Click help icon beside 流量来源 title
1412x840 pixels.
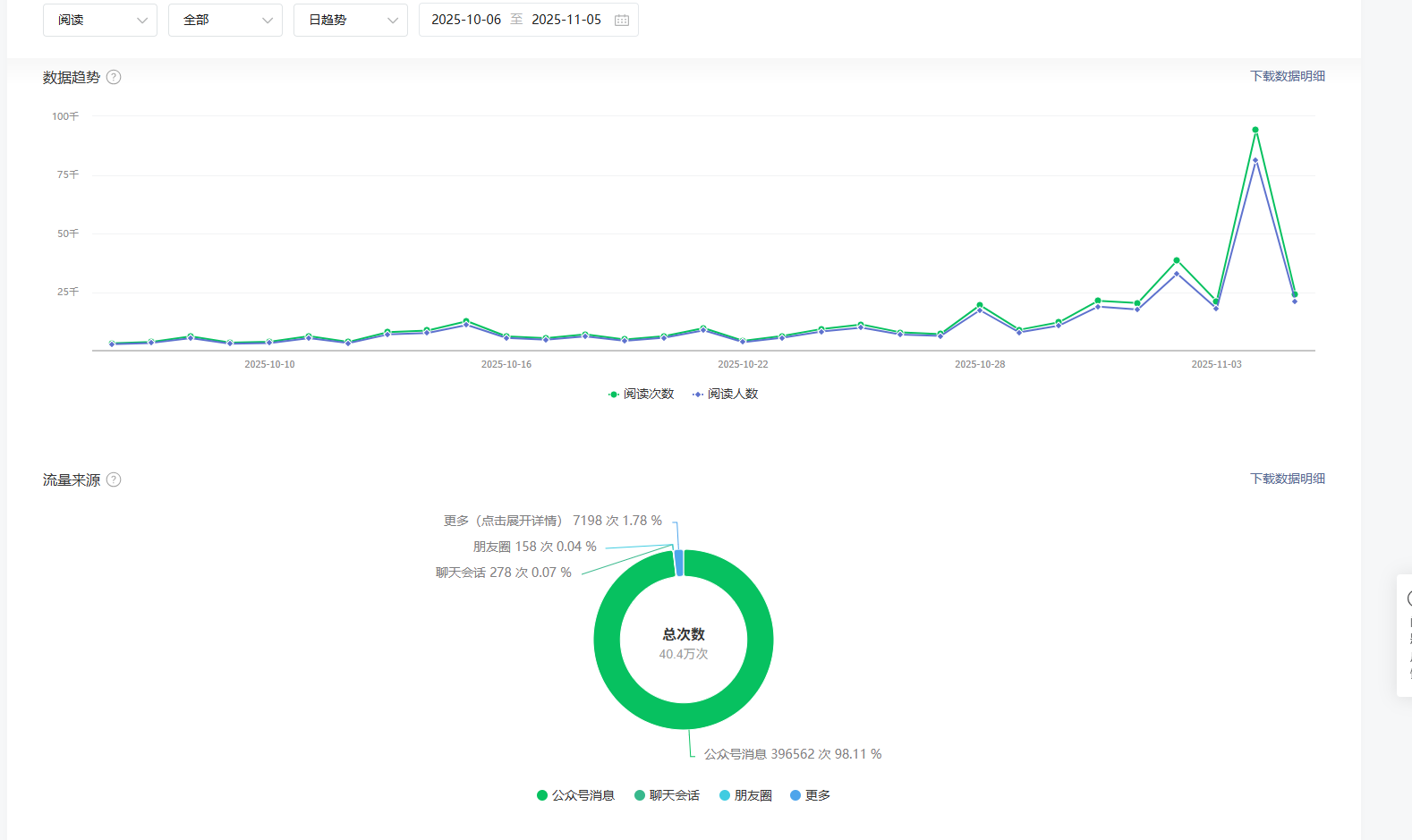[114, 479]
